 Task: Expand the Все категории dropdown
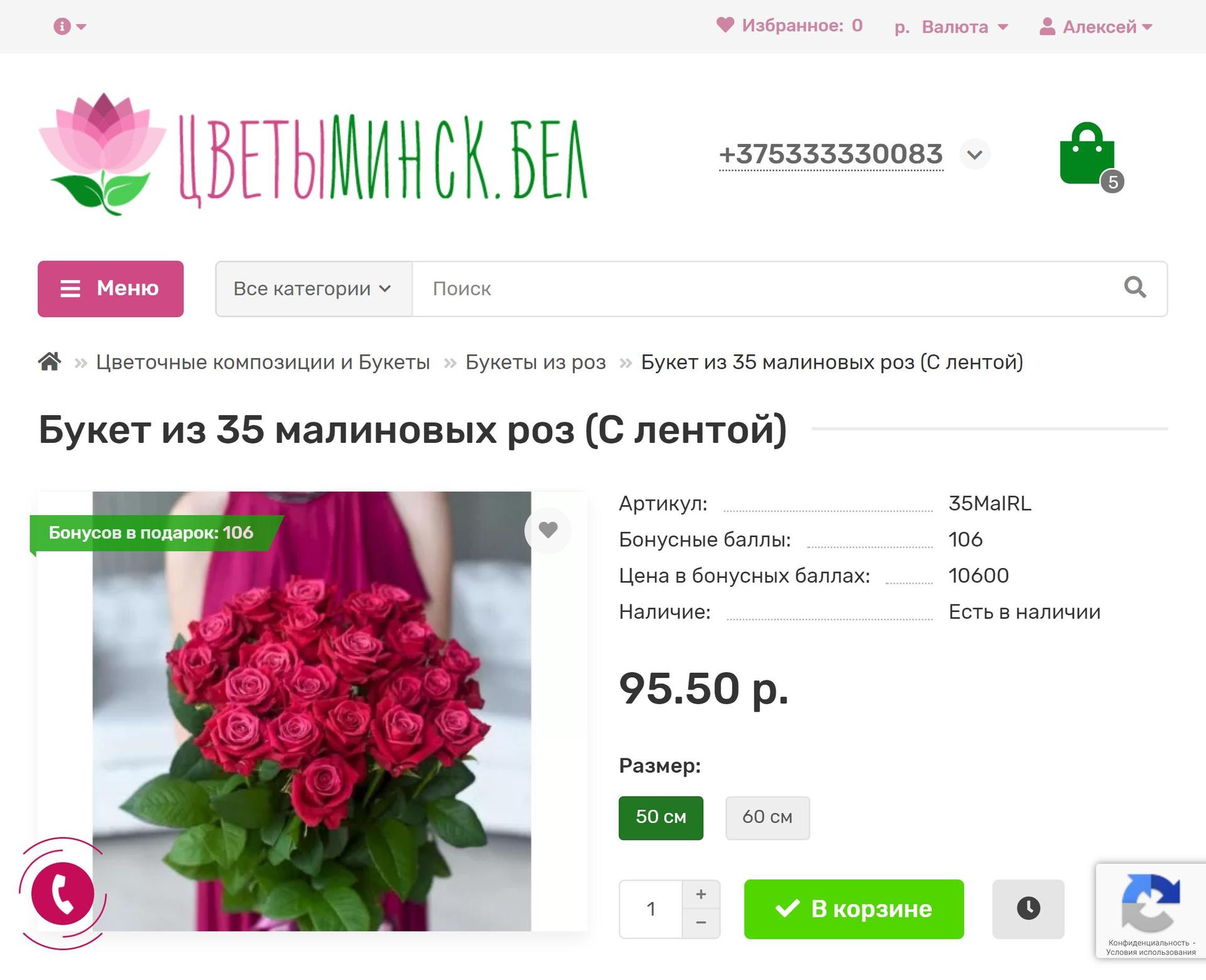(x=313, y=288)
